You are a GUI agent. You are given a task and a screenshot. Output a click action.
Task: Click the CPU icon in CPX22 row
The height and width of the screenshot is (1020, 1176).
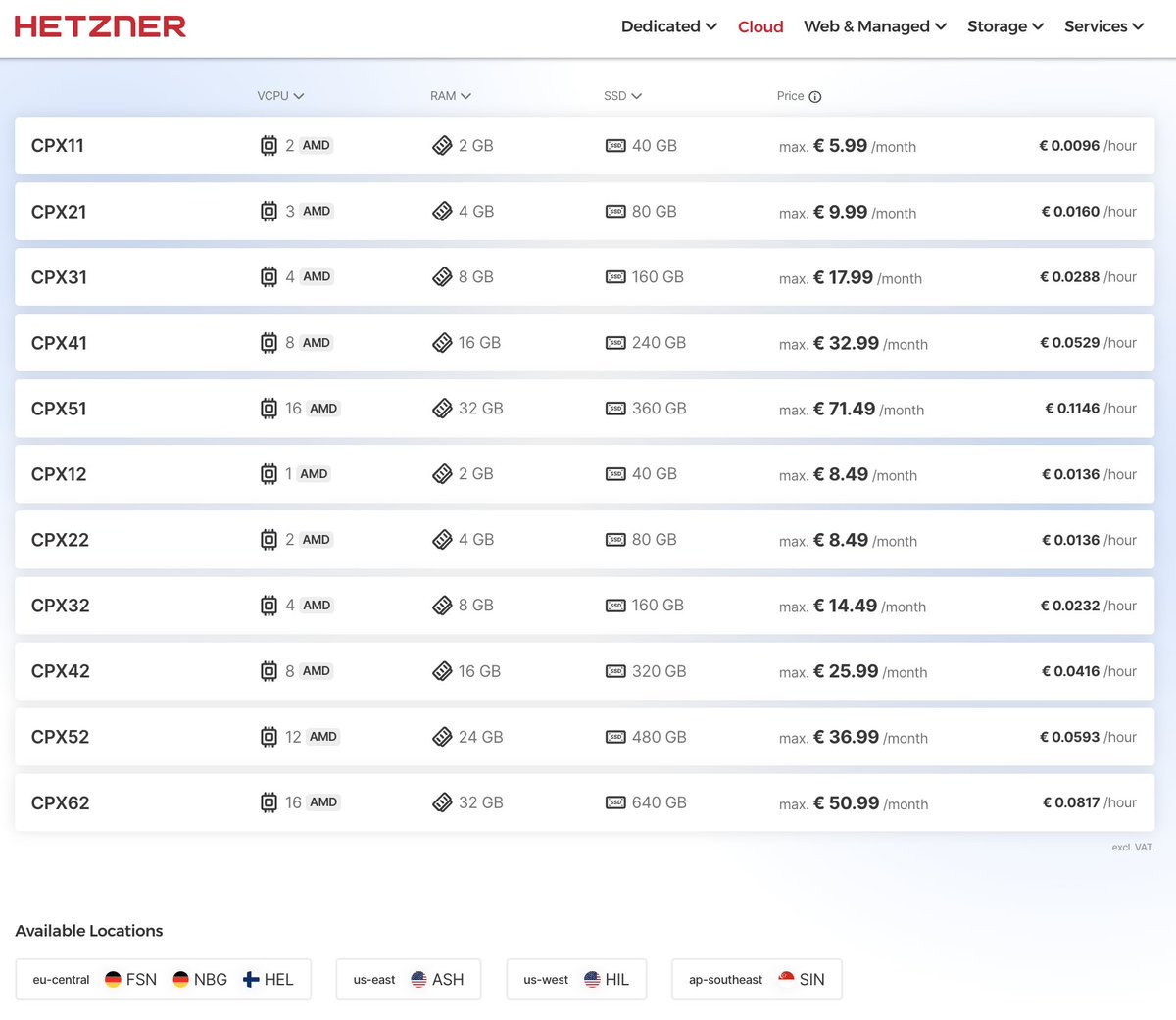[269, 540]
